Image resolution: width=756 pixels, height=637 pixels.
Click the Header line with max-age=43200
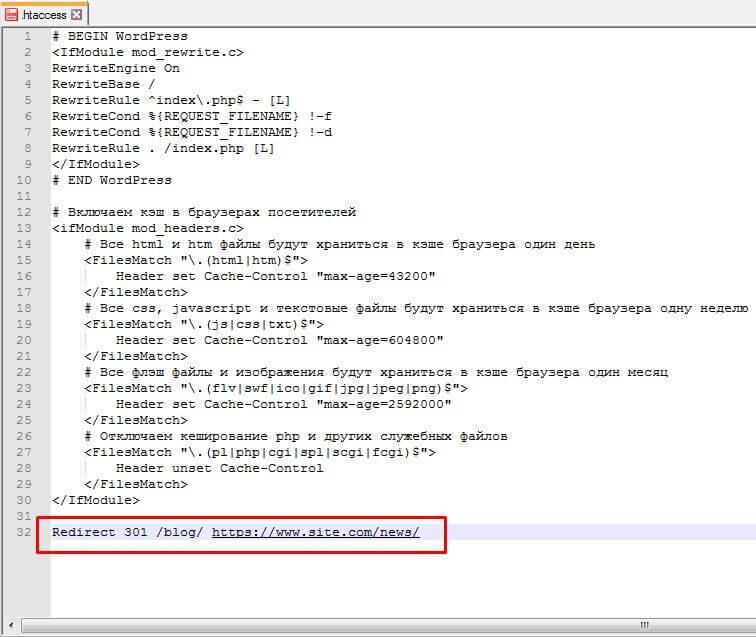pyautogui.click(x=276, y=276)
